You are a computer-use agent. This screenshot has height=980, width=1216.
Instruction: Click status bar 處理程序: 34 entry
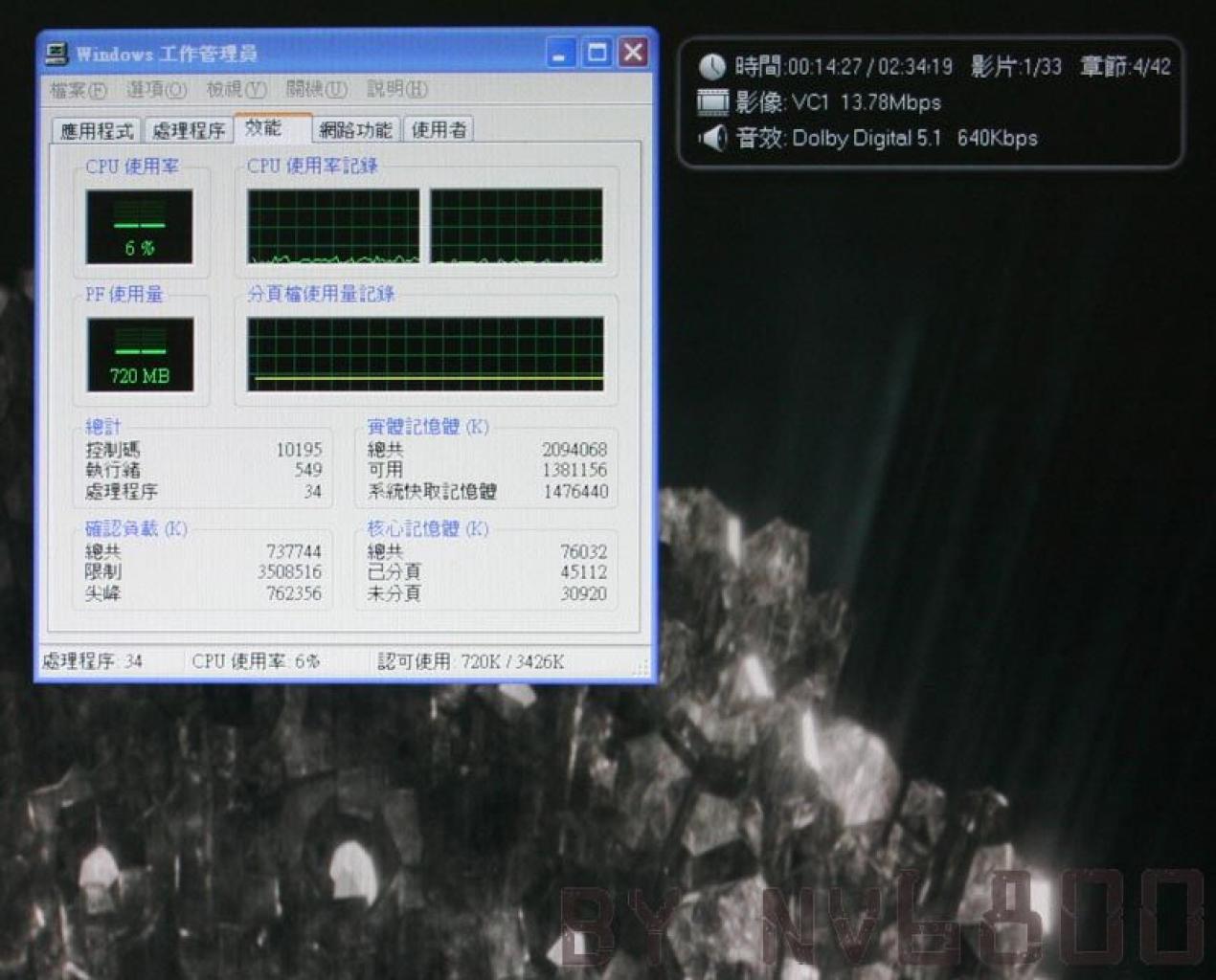pos(92,661)
